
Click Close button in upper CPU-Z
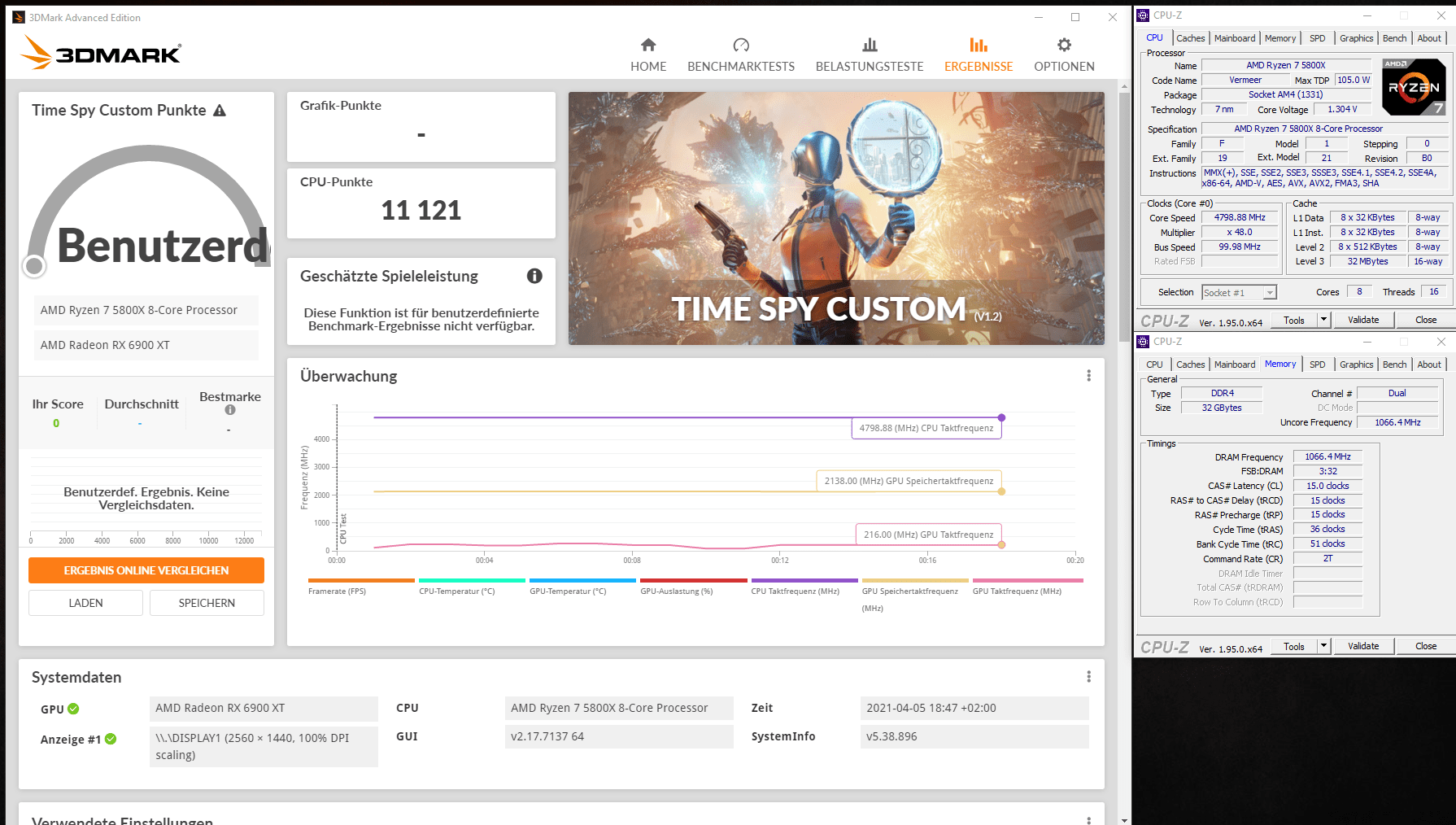point(1426,320)
